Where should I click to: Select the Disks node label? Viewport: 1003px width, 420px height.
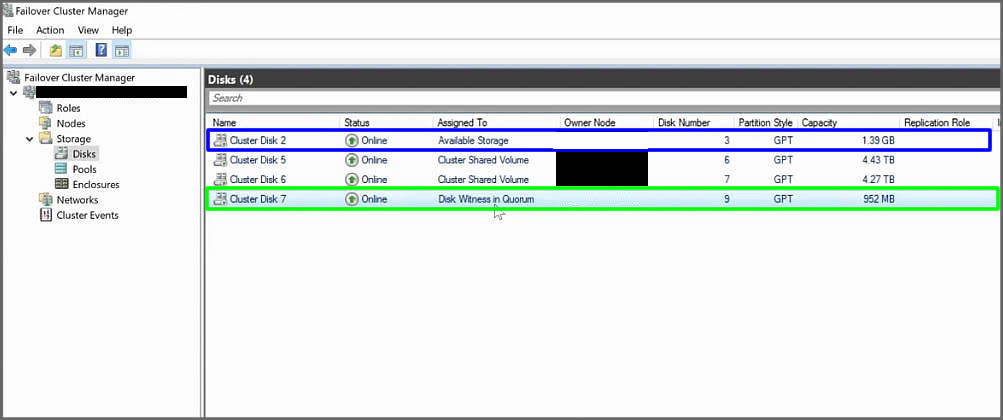click(84, 154)
